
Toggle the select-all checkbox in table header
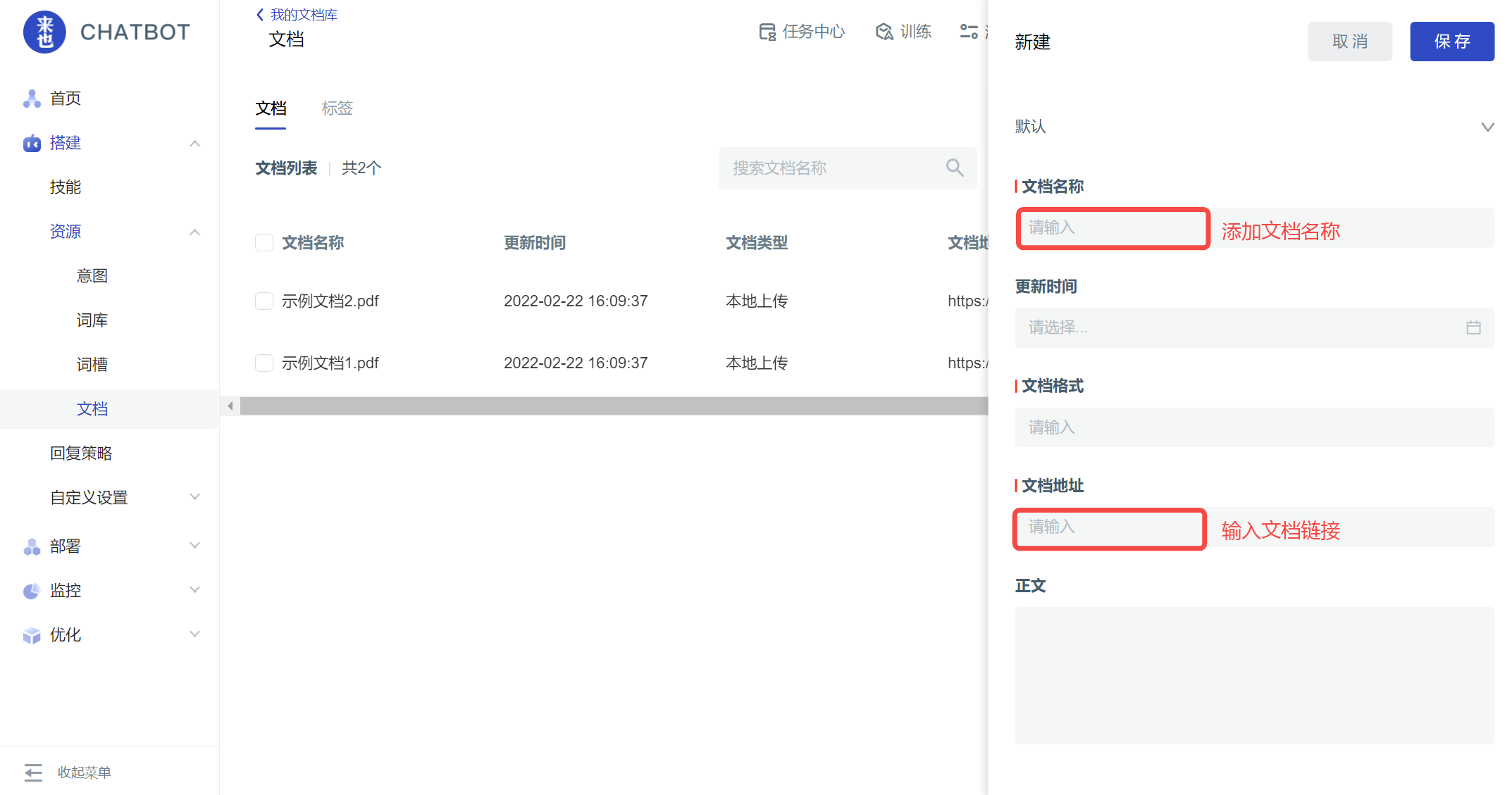264,243
